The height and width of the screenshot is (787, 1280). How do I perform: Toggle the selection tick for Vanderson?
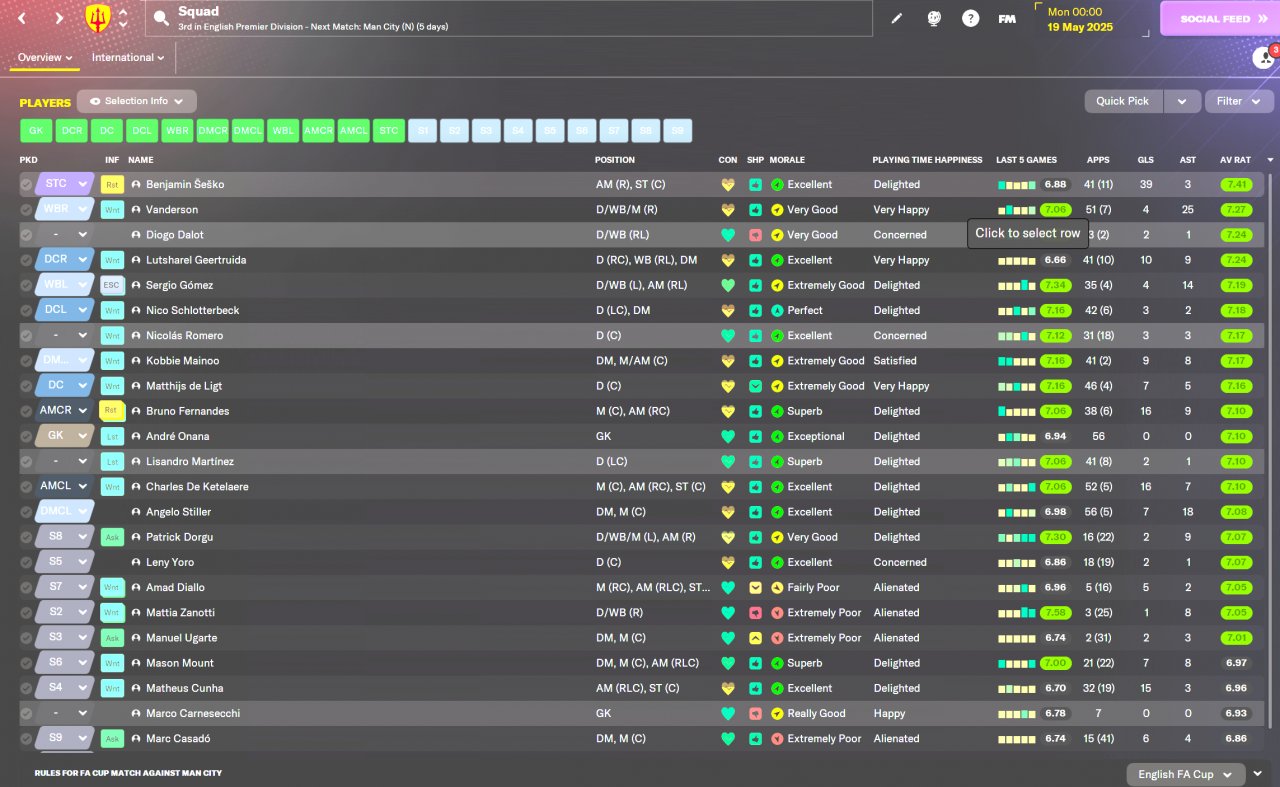(x=26, y=210)
